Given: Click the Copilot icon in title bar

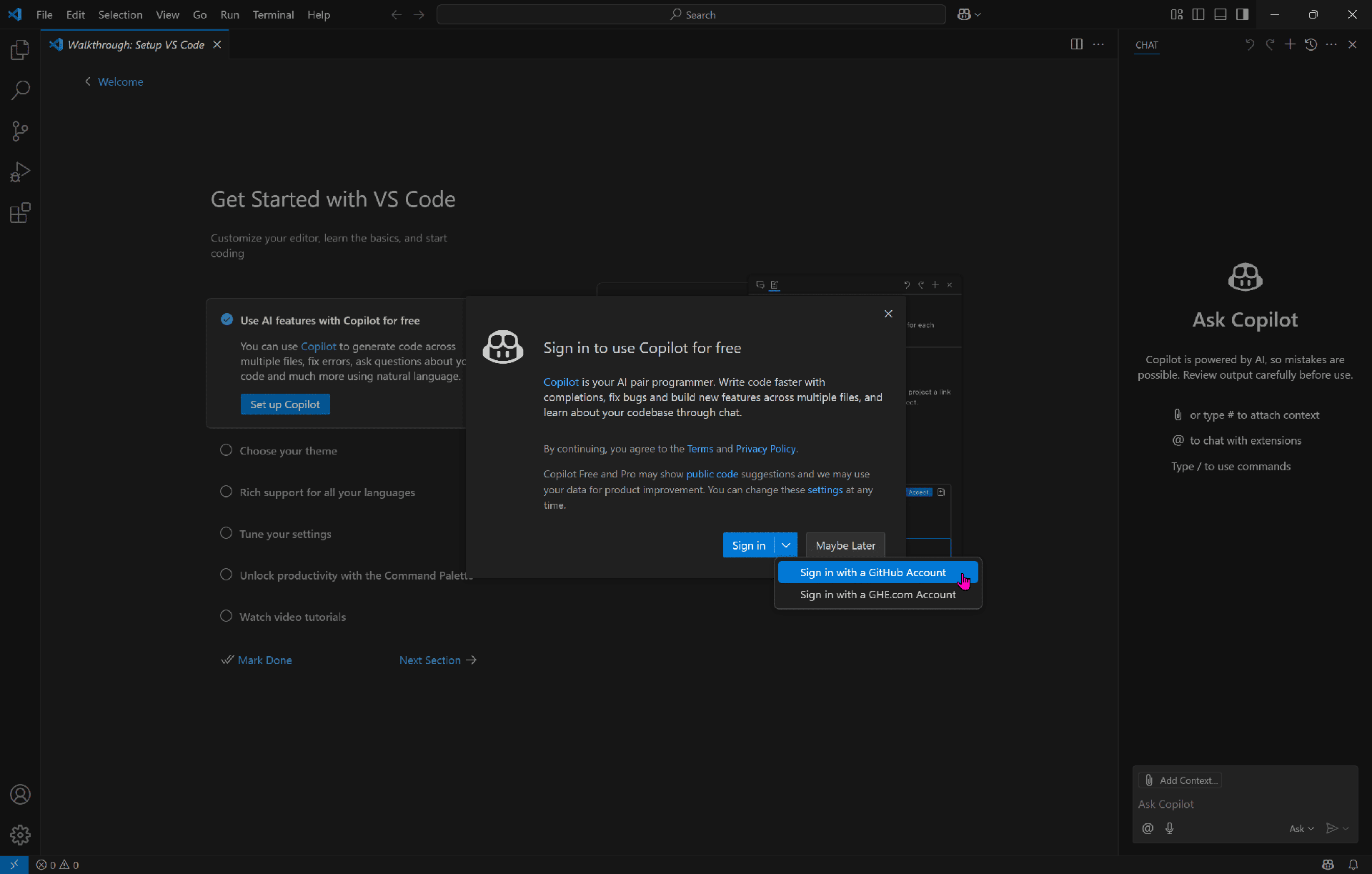Looking at the screenshot, I should 964,14.
